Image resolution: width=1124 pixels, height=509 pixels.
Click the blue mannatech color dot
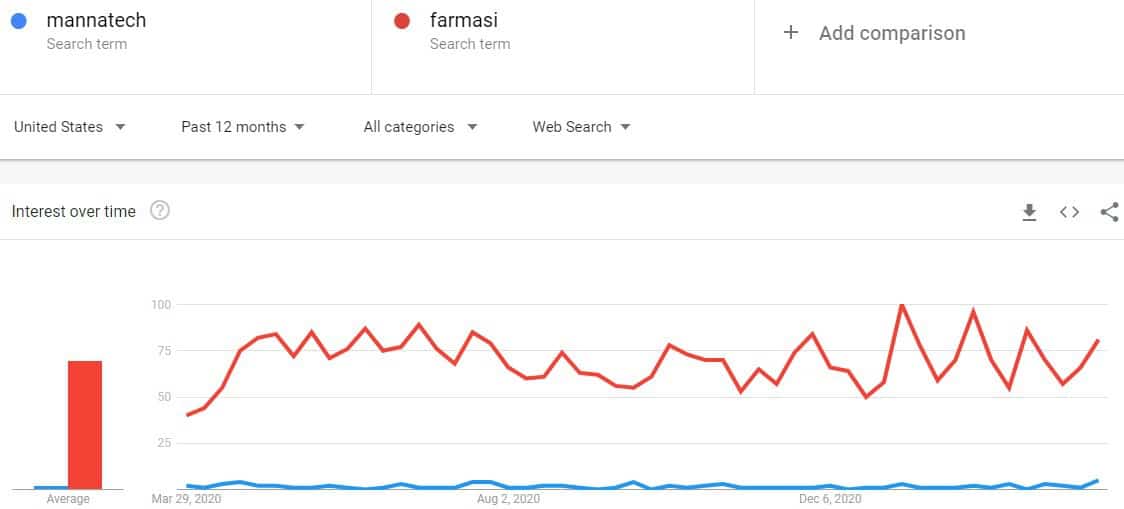19,21
